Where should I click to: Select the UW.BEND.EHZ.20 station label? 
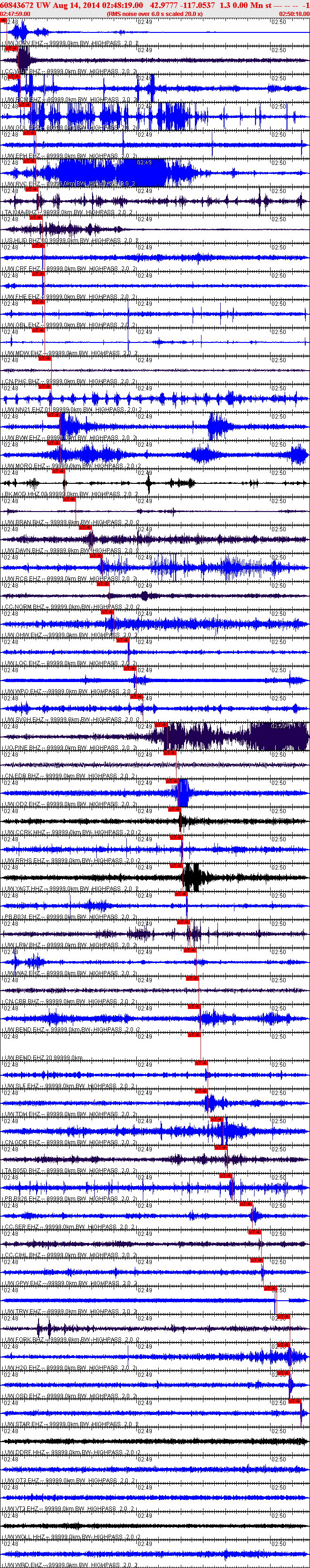coord(43,1058)
